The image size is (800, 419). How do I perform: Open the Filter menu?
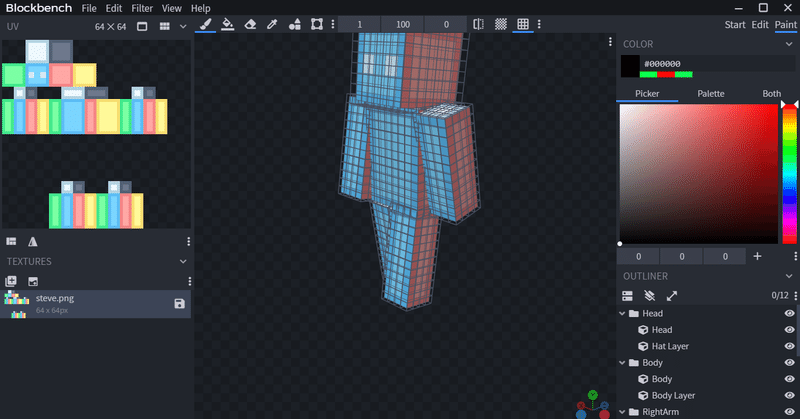[142, 8]
